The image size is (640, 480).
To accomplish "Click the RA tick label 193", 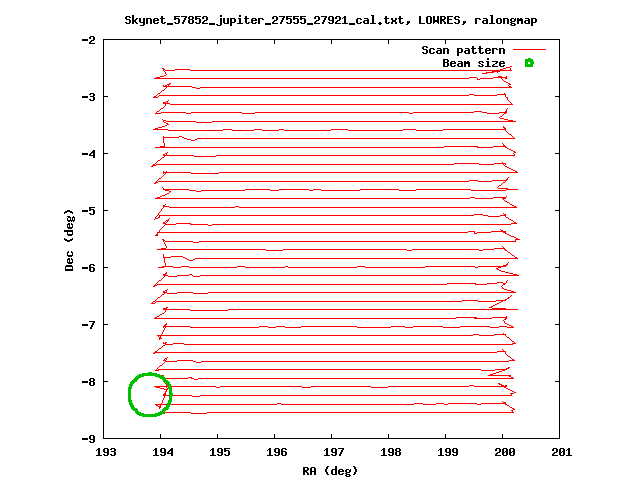I will 106,452.
